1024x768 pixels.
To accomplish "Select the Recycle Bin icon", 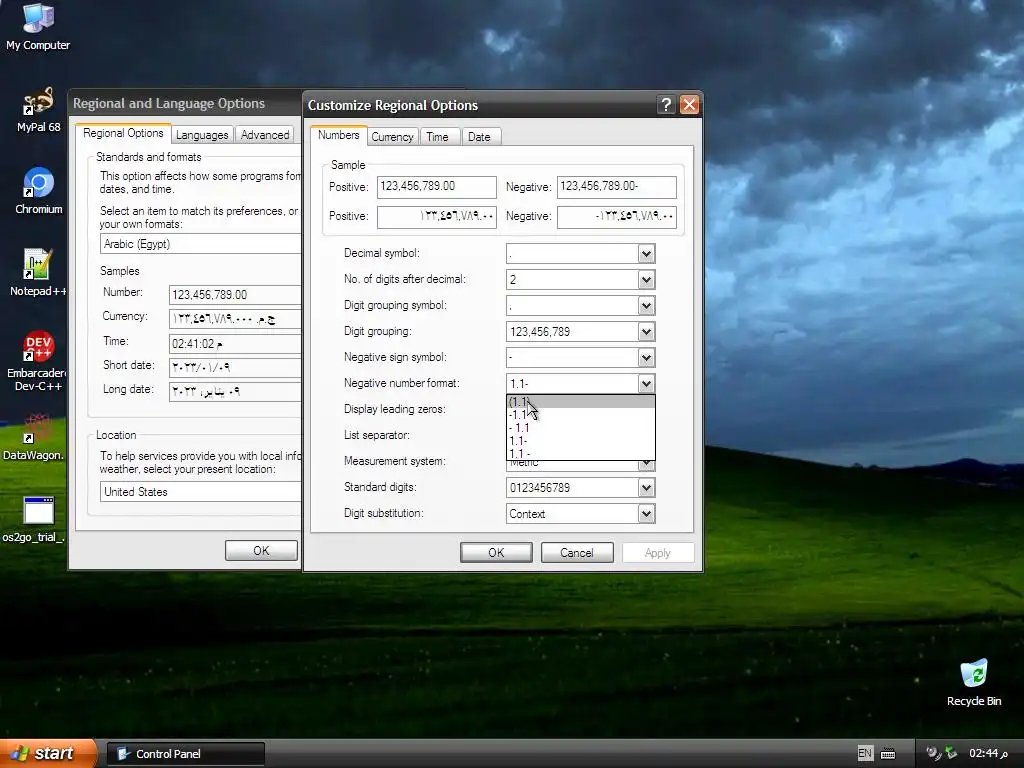I will 974,683.
